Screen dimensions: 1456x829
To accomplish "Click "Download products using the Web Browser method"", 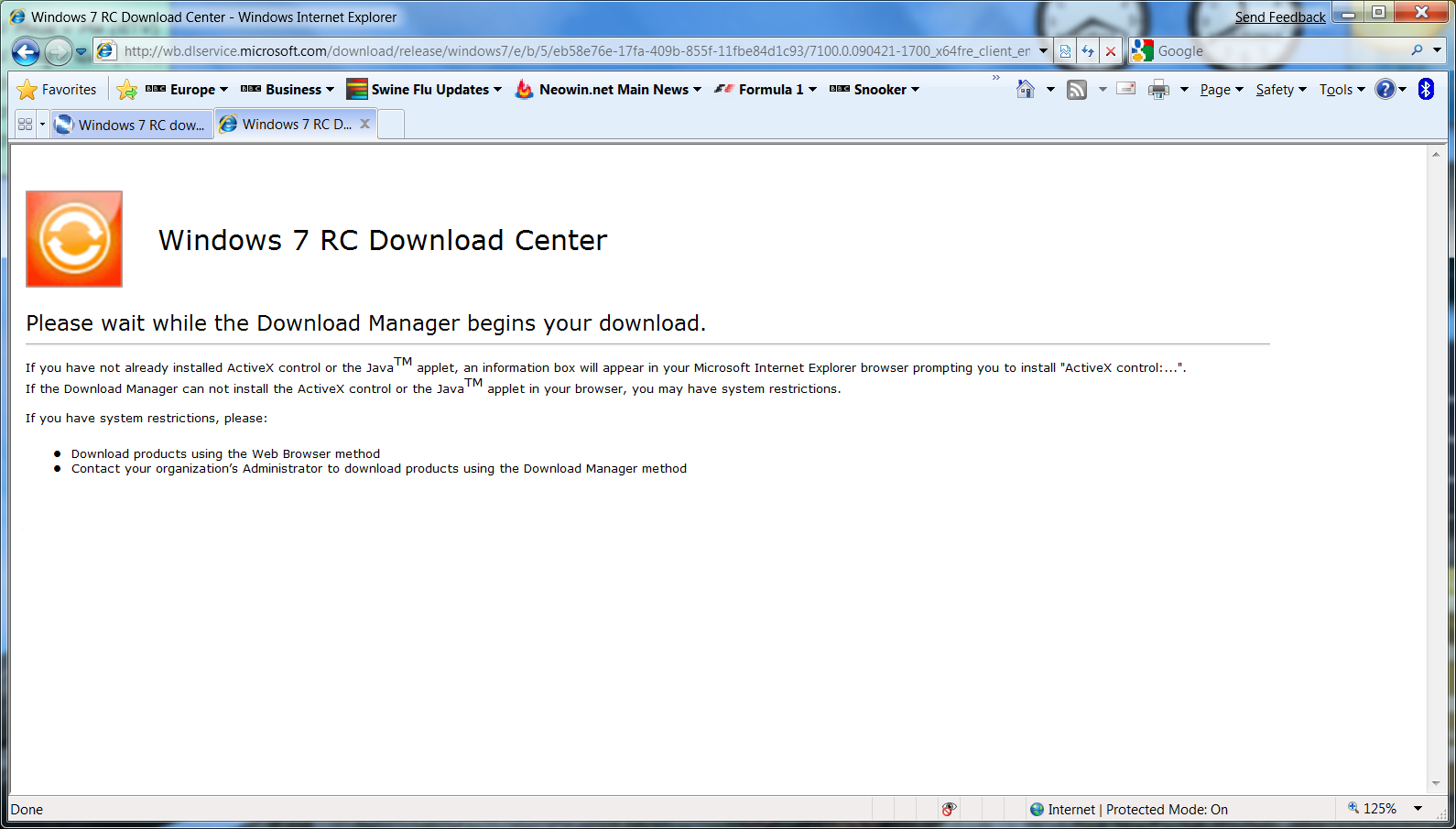I will click(x=225, y=454).
